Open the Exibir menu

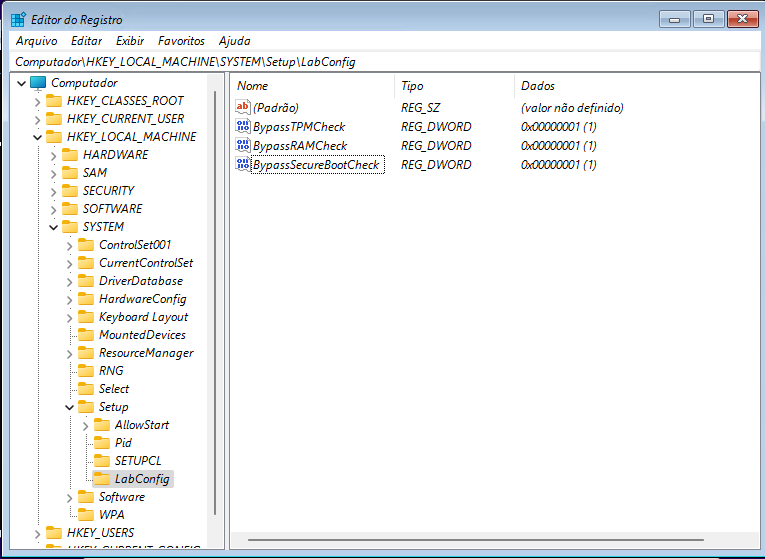tap(130, 41)
